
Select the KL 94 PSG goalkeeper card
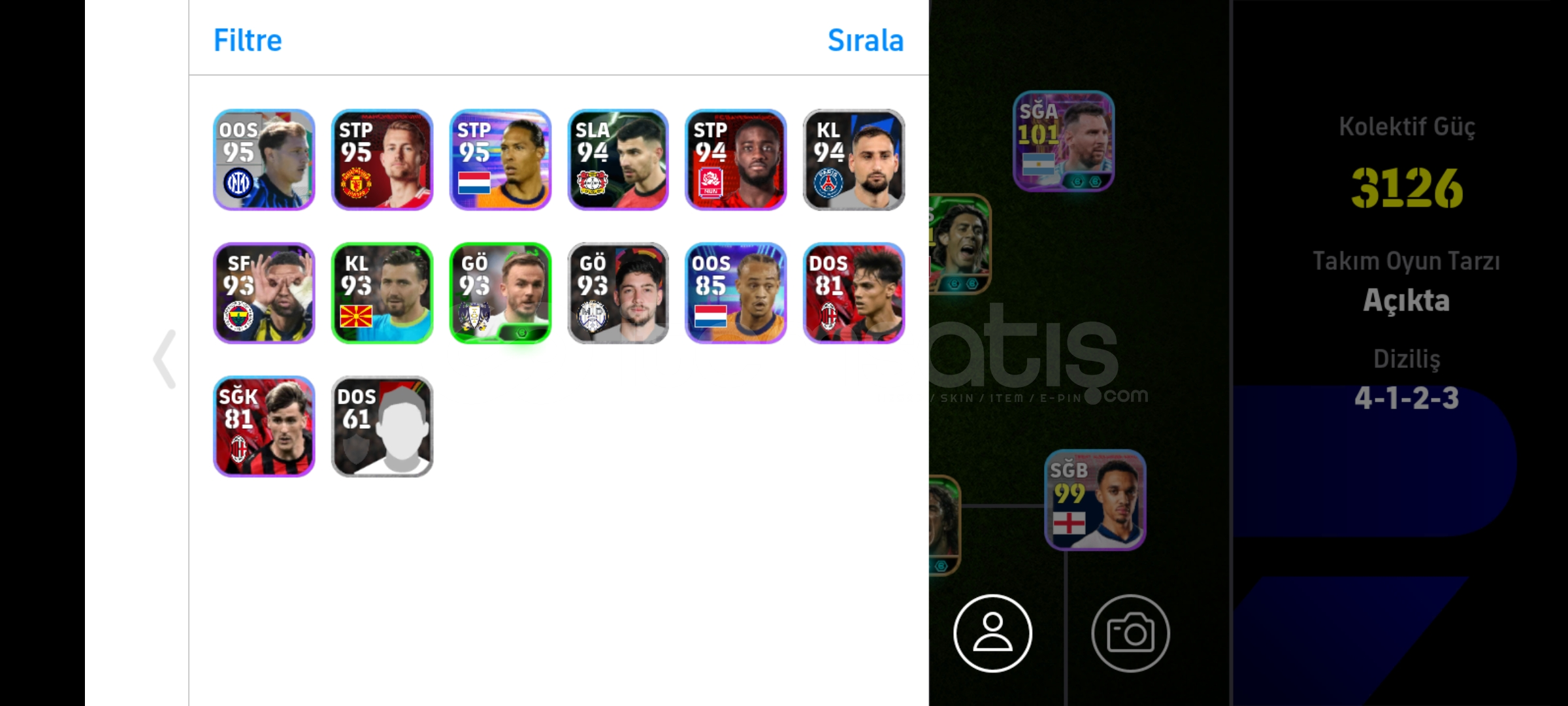(x=854, y=160)
